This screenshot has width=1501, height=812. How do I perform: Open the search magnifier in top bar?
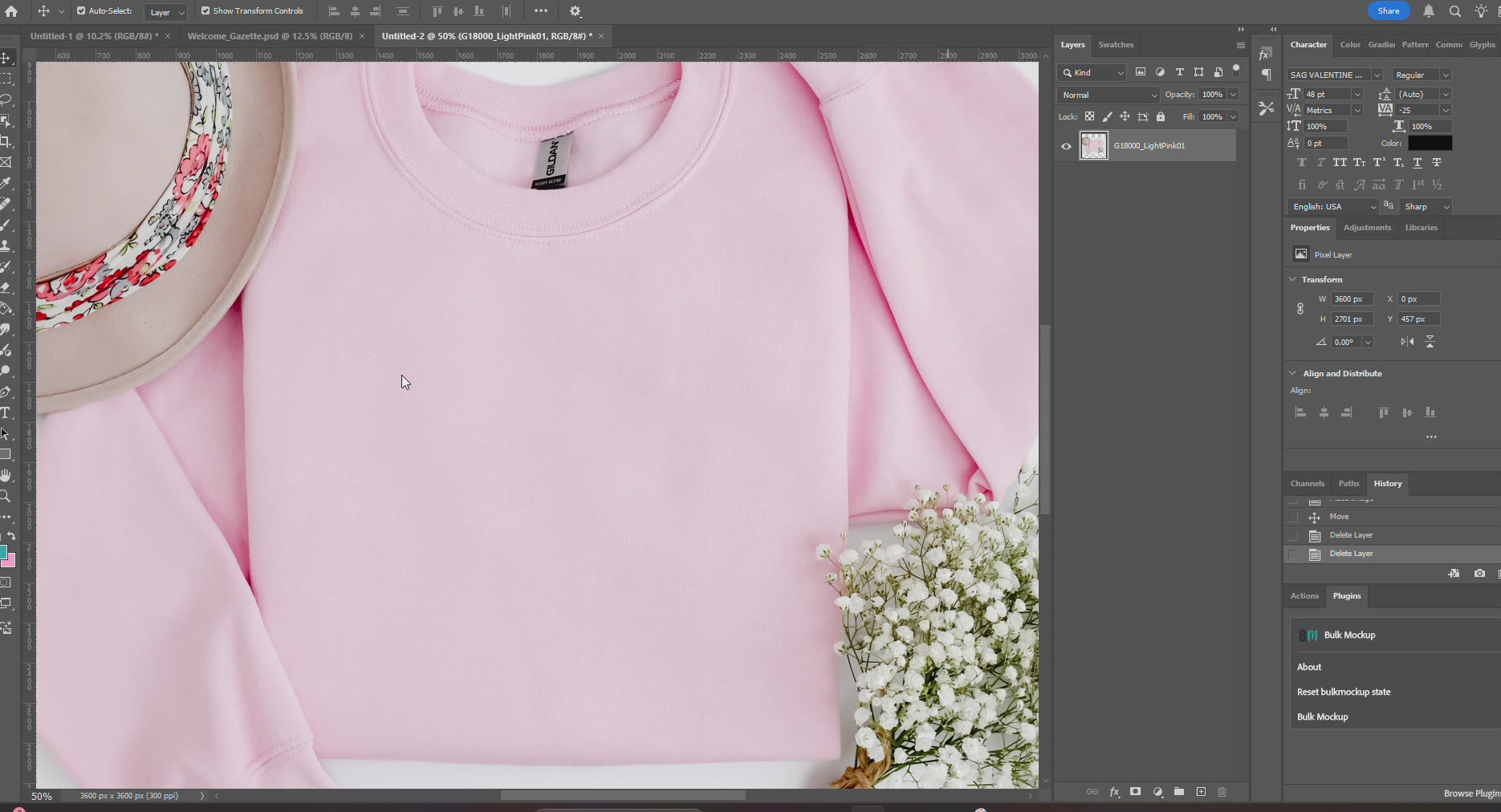pos(1454,11)
